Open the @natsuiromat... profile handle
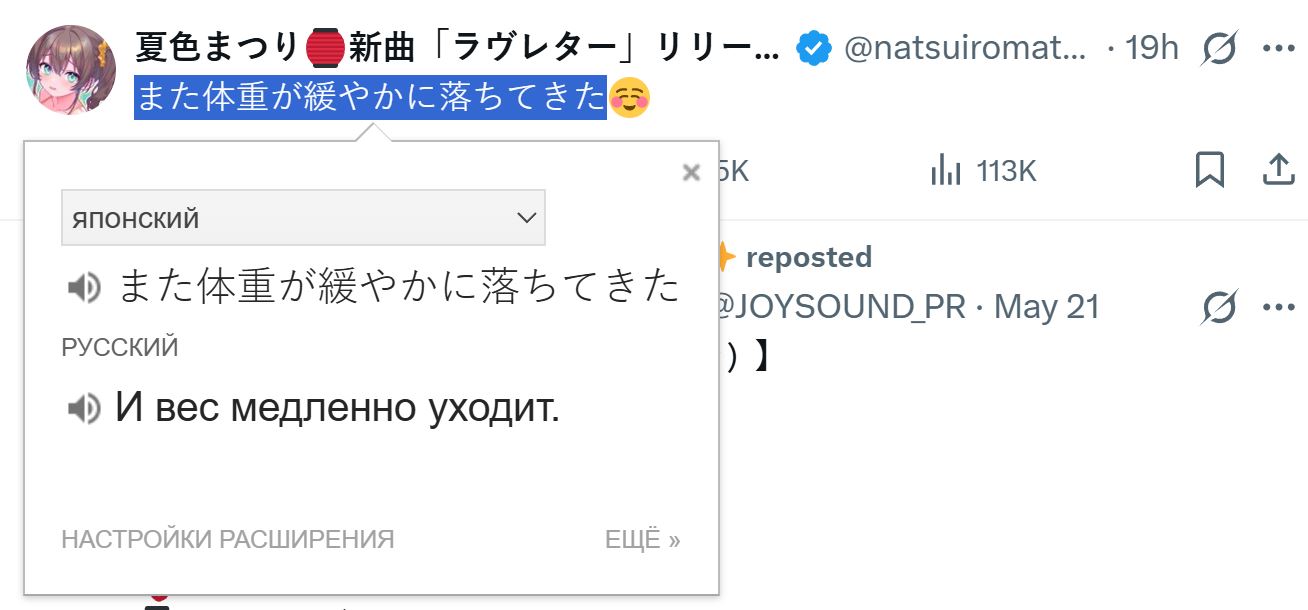This screenshot has height=610, width=1308. pyautogui.click(x=964, y=48)
